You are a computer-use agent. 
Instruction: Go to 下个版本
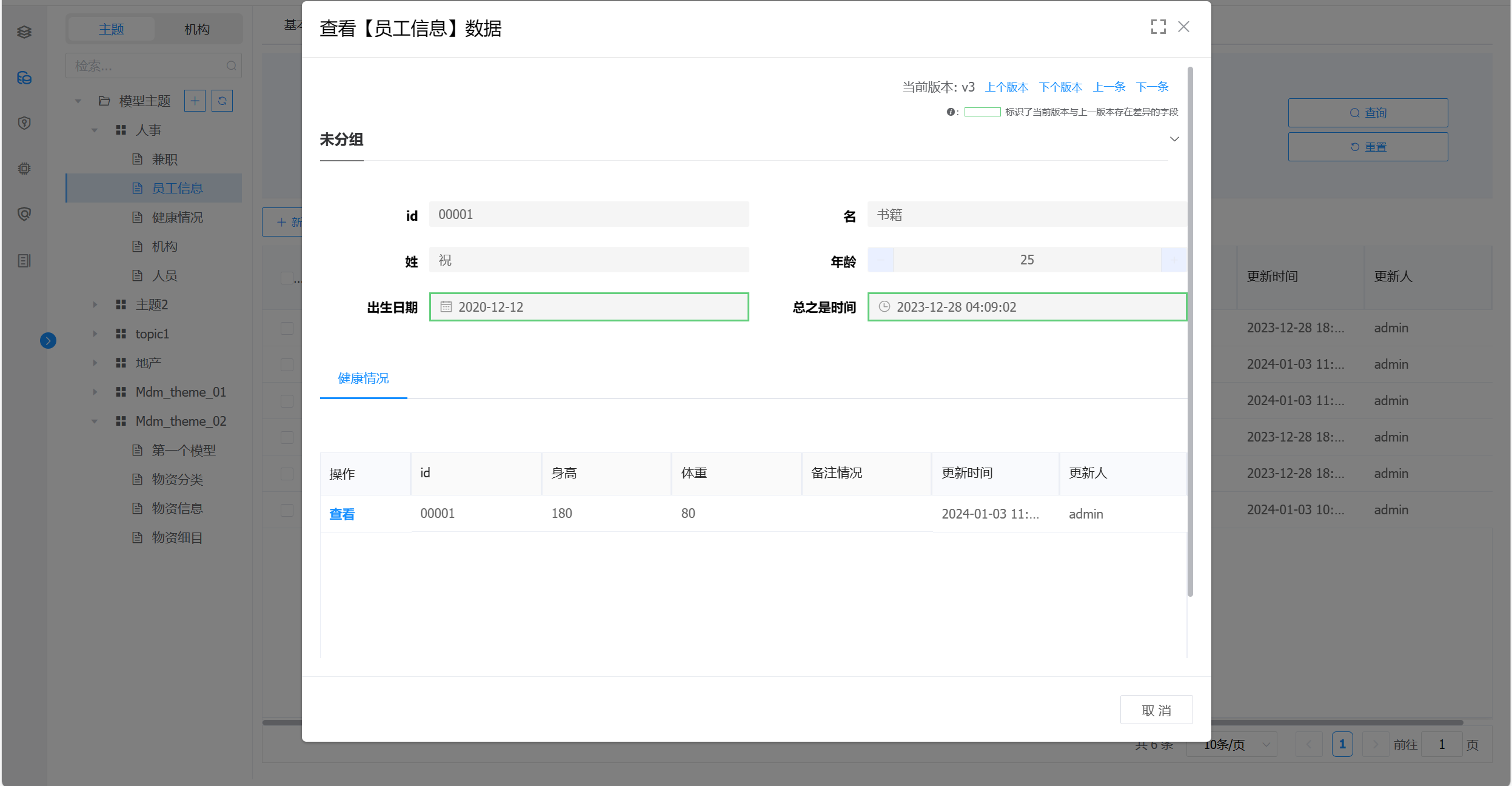pyautogui.click(x=1061, y=87)
